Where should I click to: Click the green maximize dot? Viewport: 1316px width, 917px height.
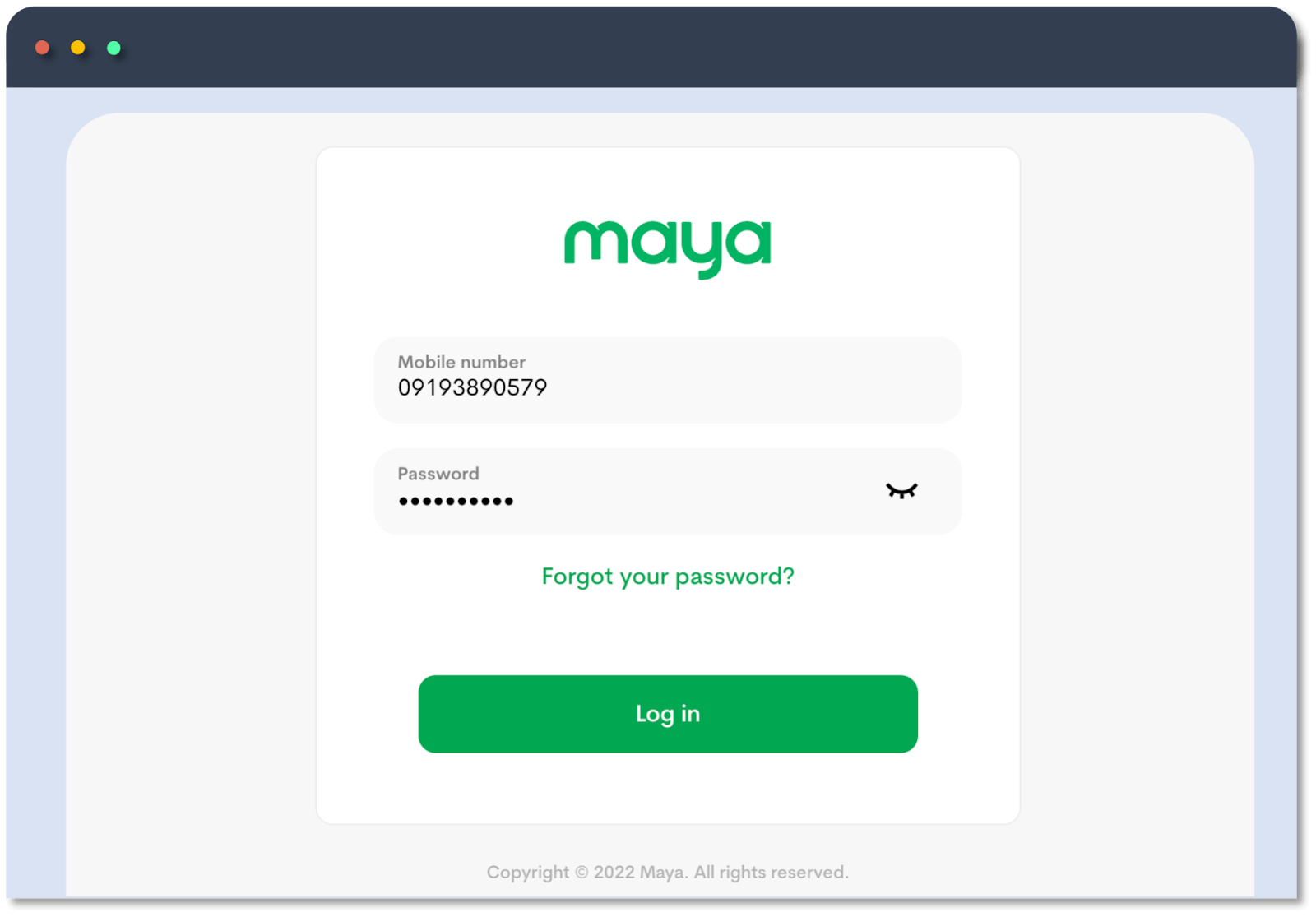tap(114, 47)
